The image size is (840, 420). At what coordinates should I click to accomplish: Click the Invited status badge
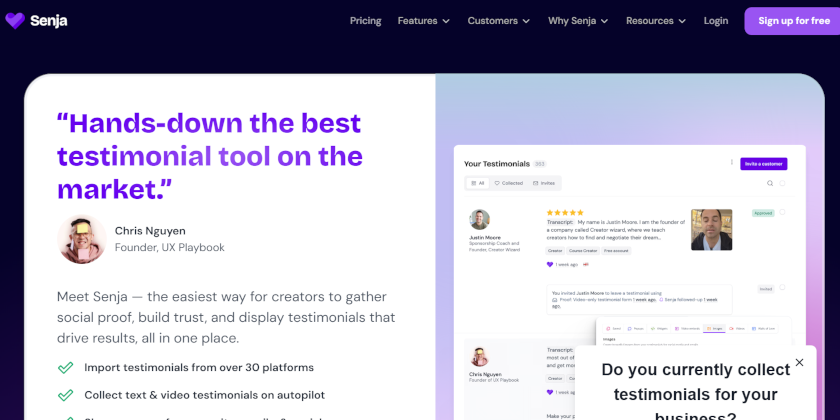coord(766,289)
